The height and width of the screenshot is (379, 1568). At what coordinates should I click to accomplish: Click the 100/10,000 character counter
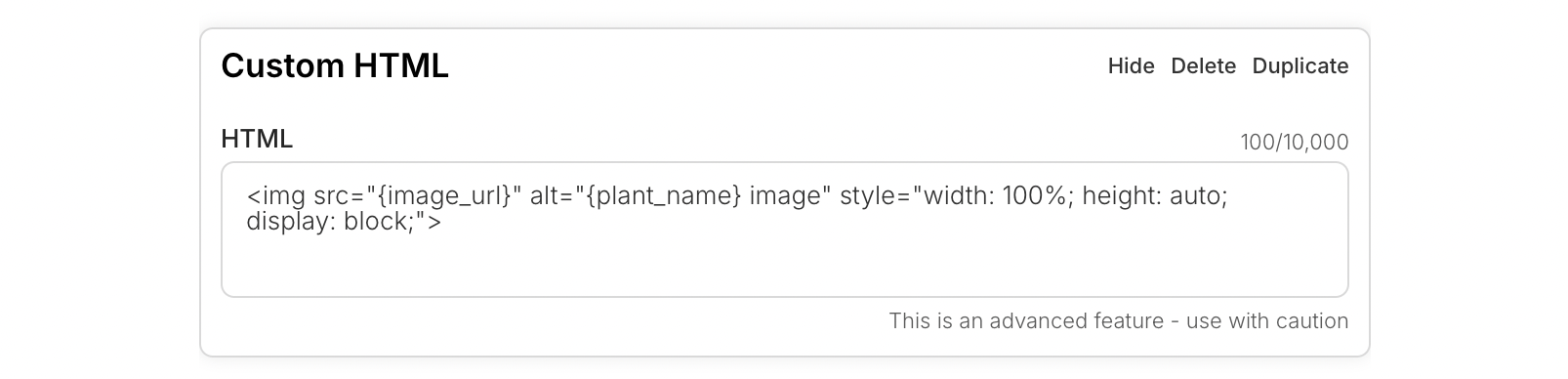(1294, 143)
